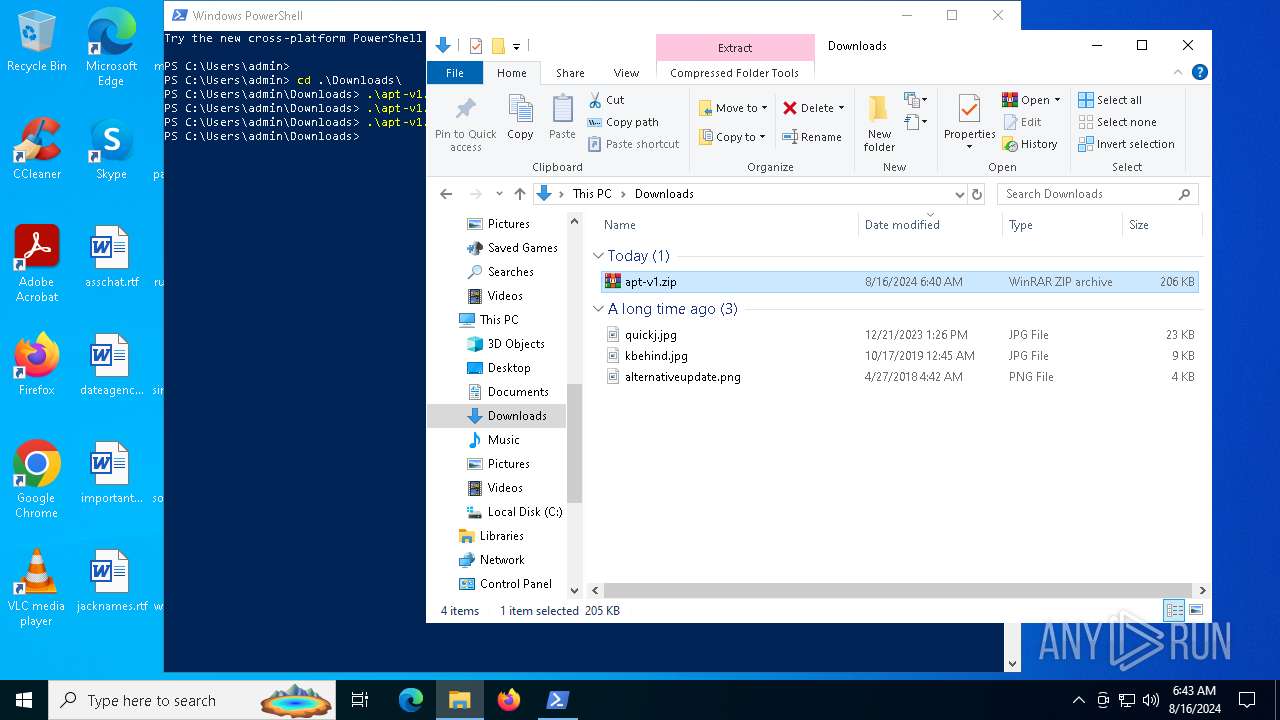Select alternativeupdate.png file
This screenshot has height=720, width=1280.
pyautogui.click(x=899, y=377)
